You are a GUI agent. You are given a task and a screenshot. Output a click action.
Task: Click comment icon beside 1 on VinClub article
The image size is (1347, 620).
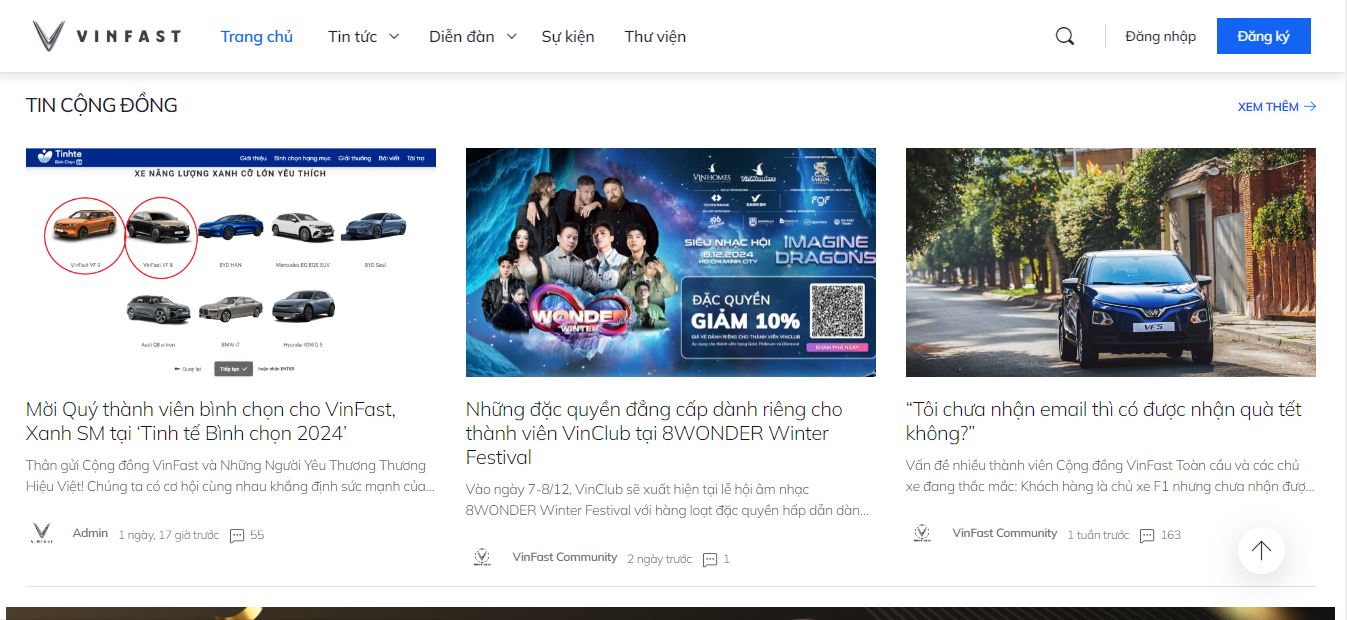(709, 560)
